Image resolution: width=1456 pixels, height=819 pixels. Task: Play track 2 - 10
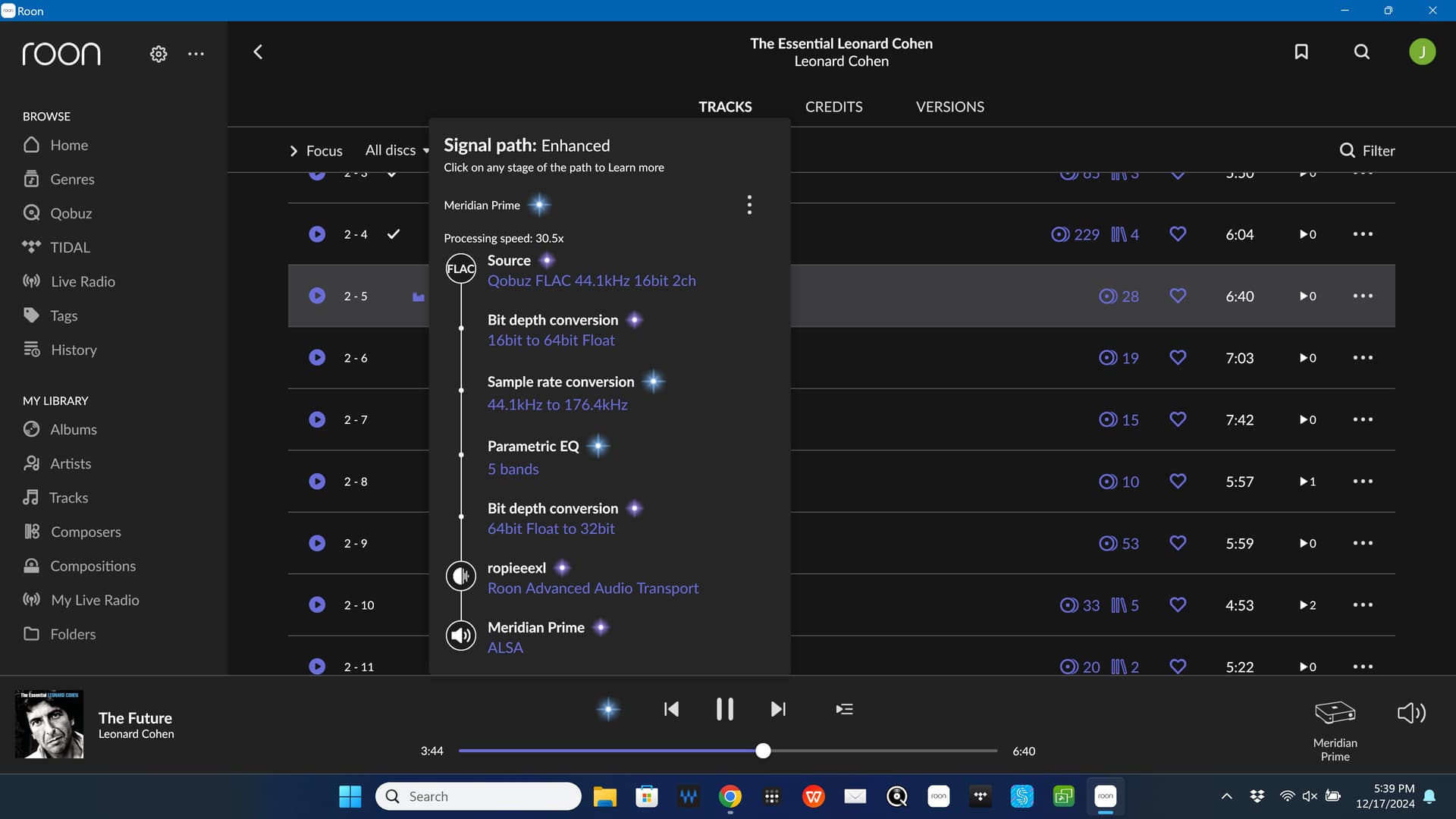[x=317, y=605]
